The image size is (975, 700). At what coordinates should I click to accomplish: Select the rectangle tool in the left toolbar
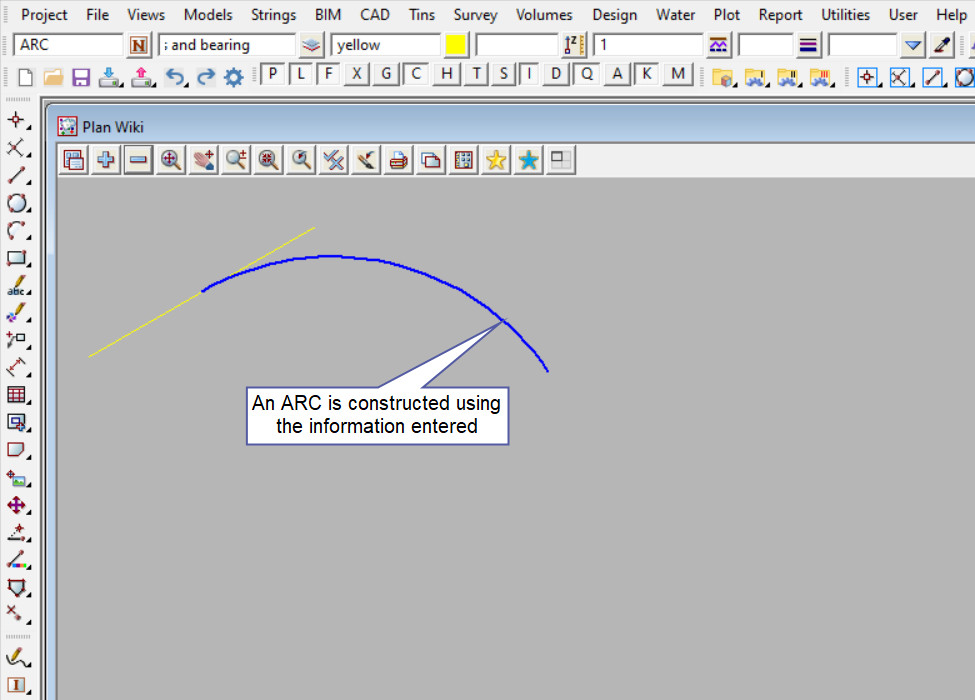pos(16,258)
